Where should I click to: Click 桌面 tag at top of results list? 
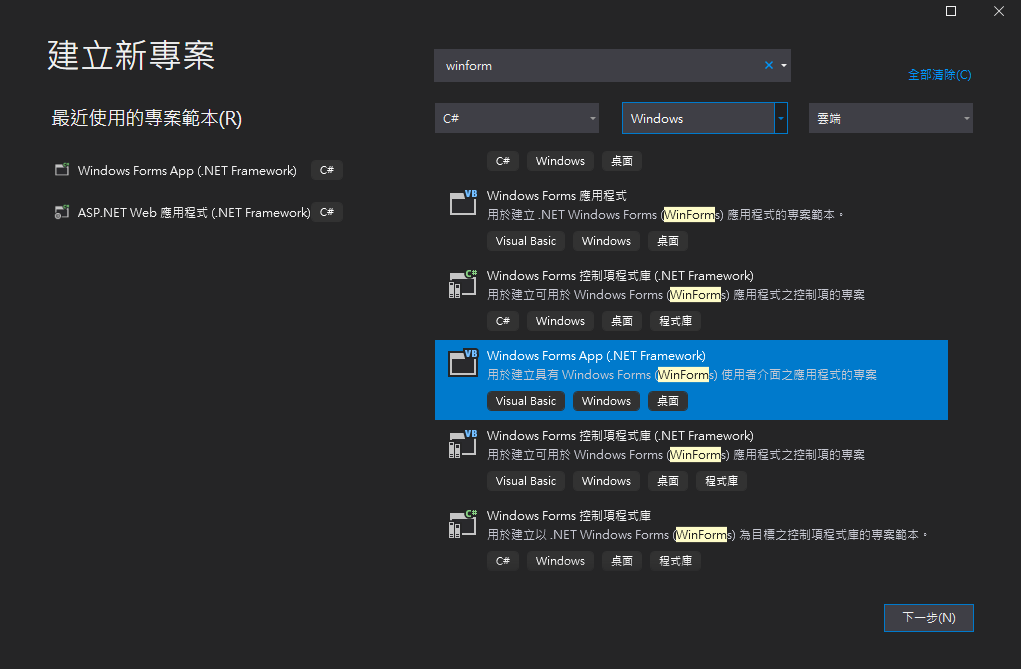(x=622, y=161)
